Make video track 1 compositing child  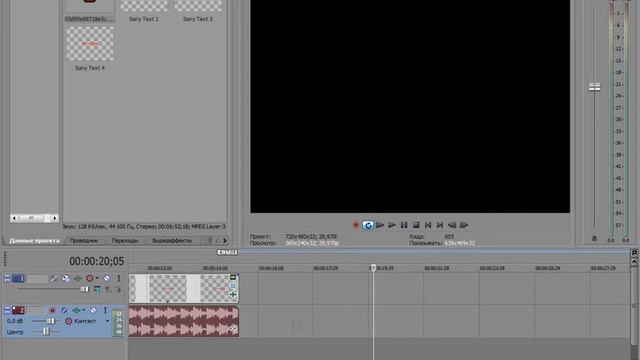click(x=118, y=289)
